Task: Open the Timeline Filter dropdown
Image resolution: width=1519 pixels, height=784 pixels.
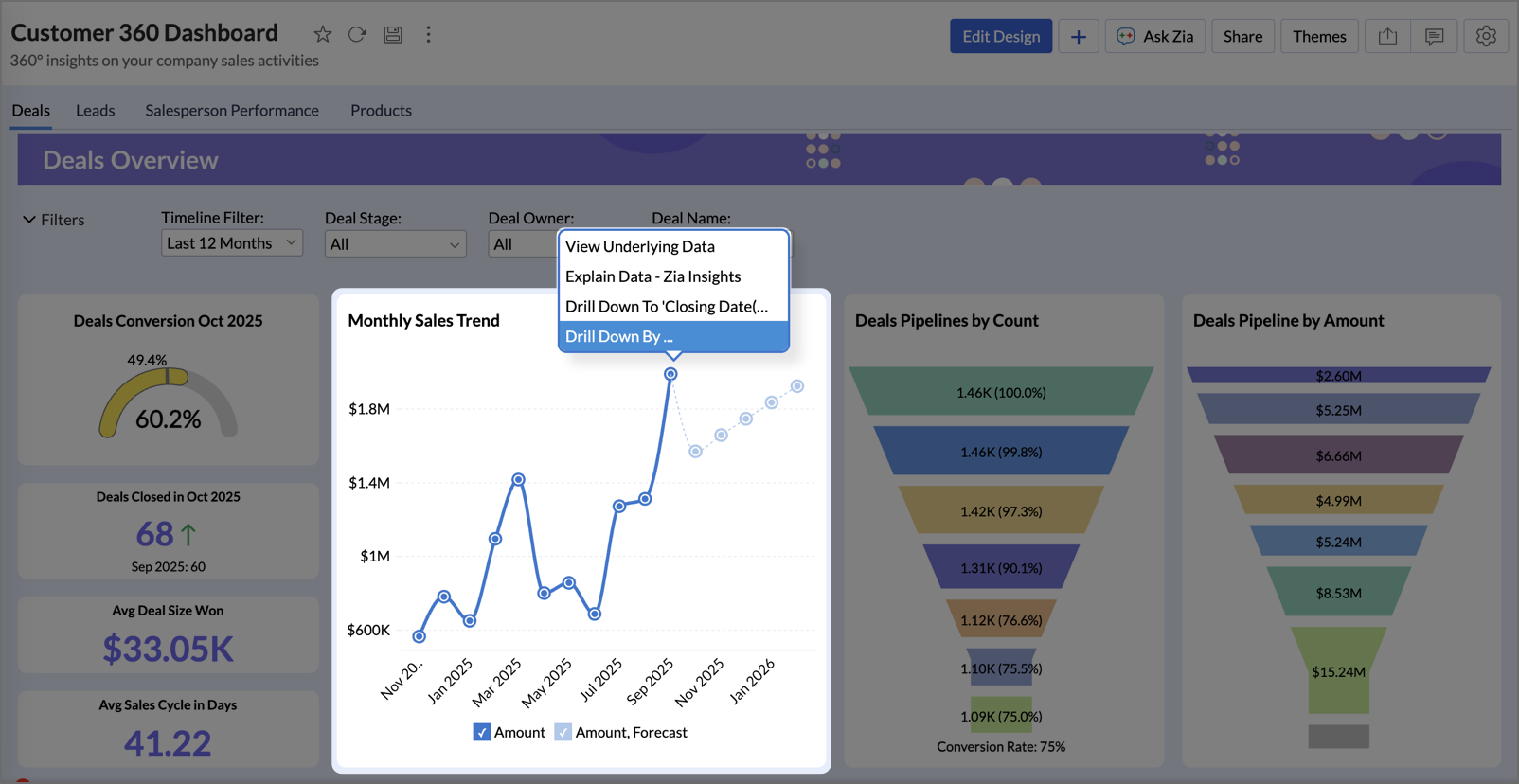Action: point(231,243)
